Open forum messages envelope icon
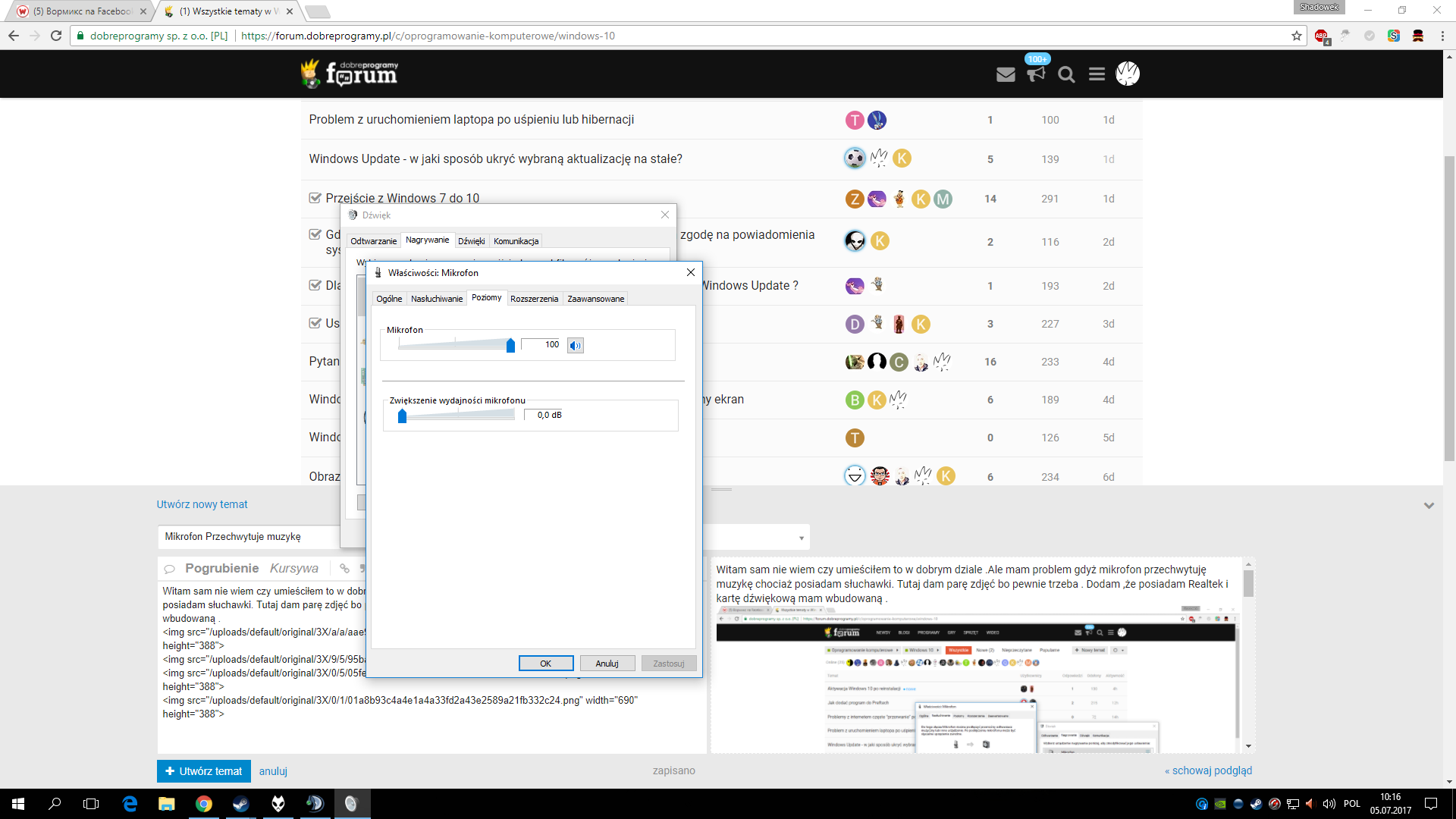 pyautogui.click(x=1006, y=74)
